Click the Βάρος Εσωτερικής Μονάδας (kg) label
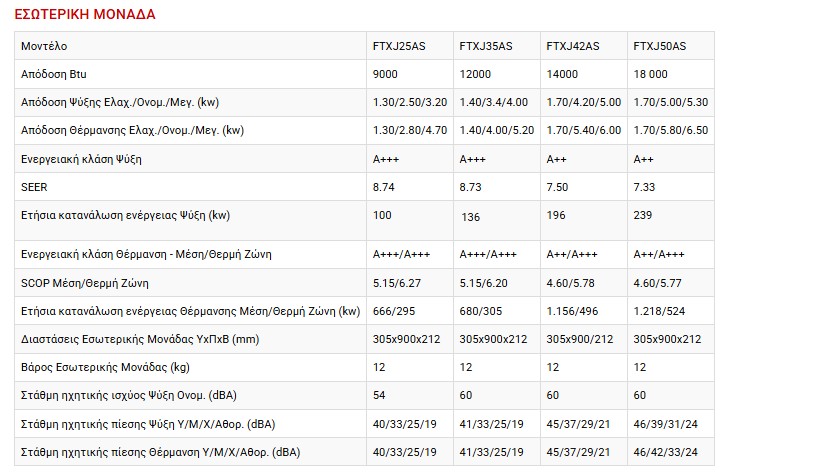 tap(105, 367)
